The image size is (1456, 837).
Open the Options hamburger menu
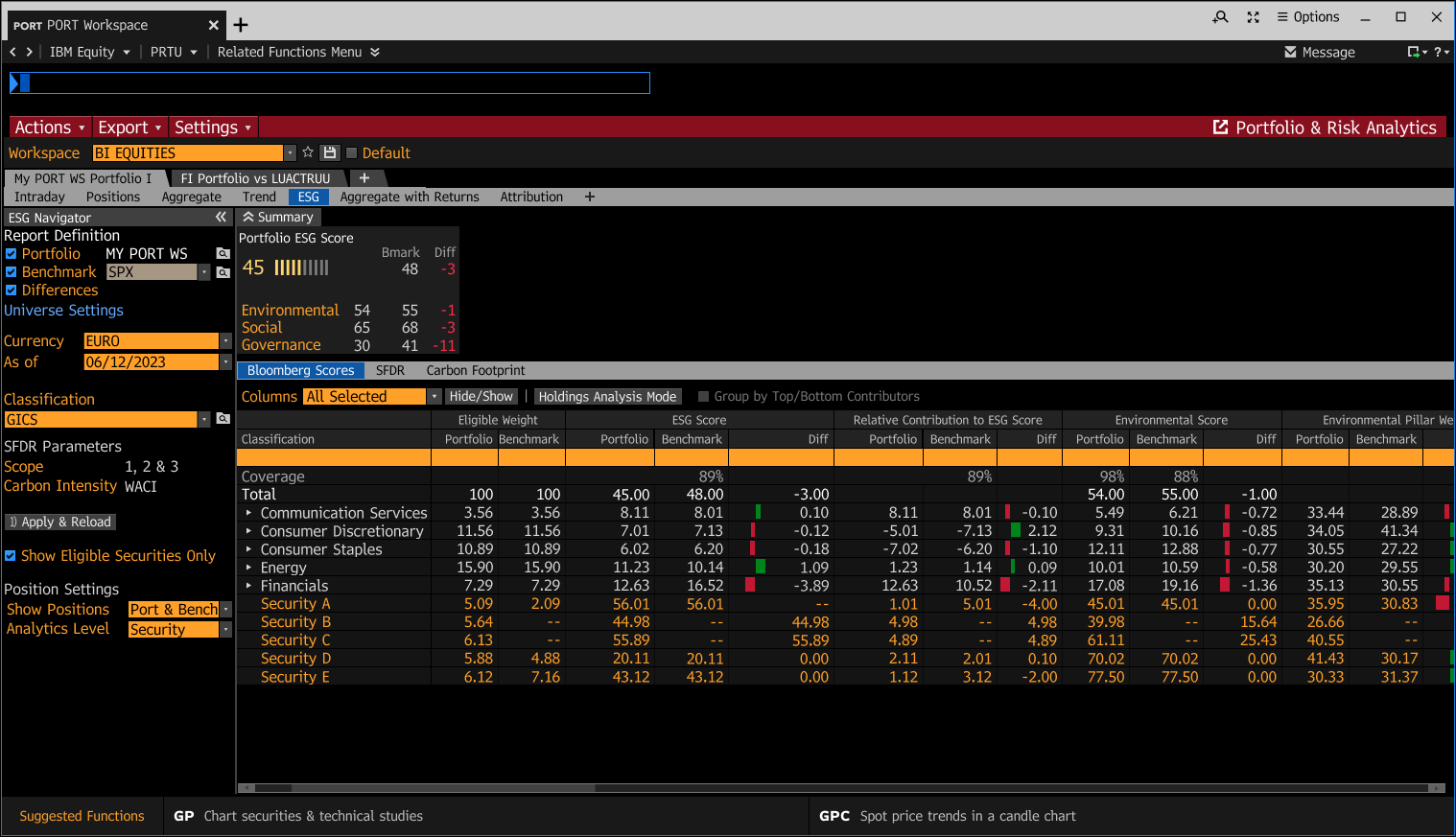1308,17
